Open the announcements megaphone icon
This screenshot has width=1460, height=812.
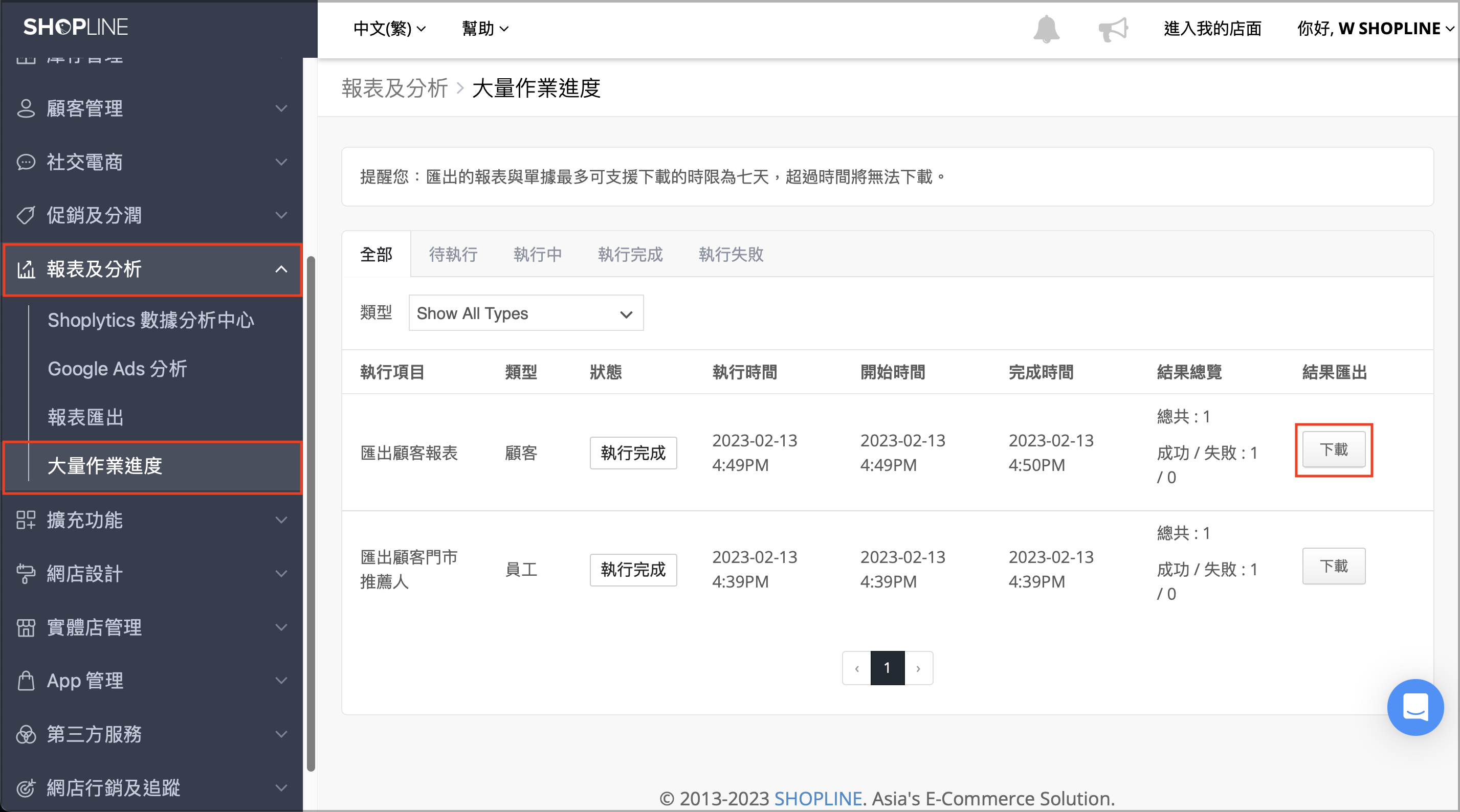point(1113,29)
